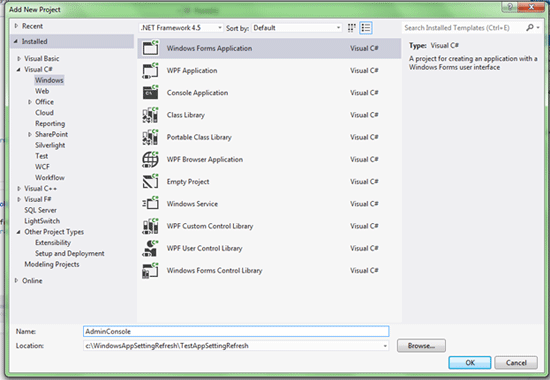Select the Reporting category
Screen dimensions: 550x380
point(50,124)
